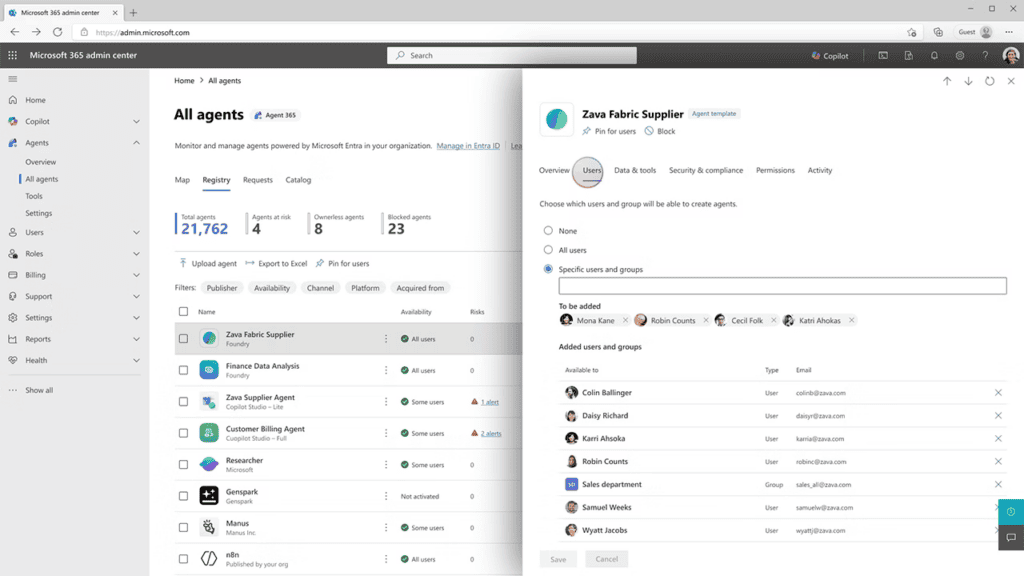The image size is (1024, 576).
Task: Expand the Support nav section
Action: click(136, 296)
